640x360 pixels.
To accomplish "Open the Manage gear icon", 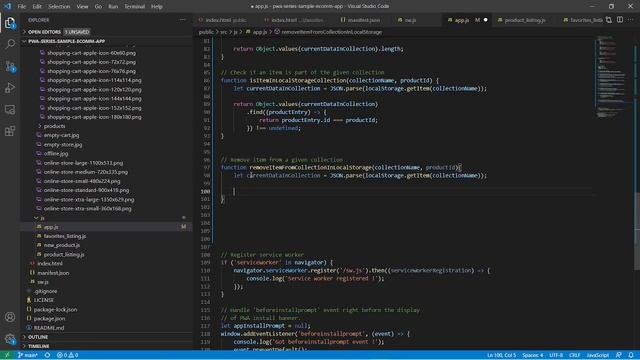I will point(10,338).
